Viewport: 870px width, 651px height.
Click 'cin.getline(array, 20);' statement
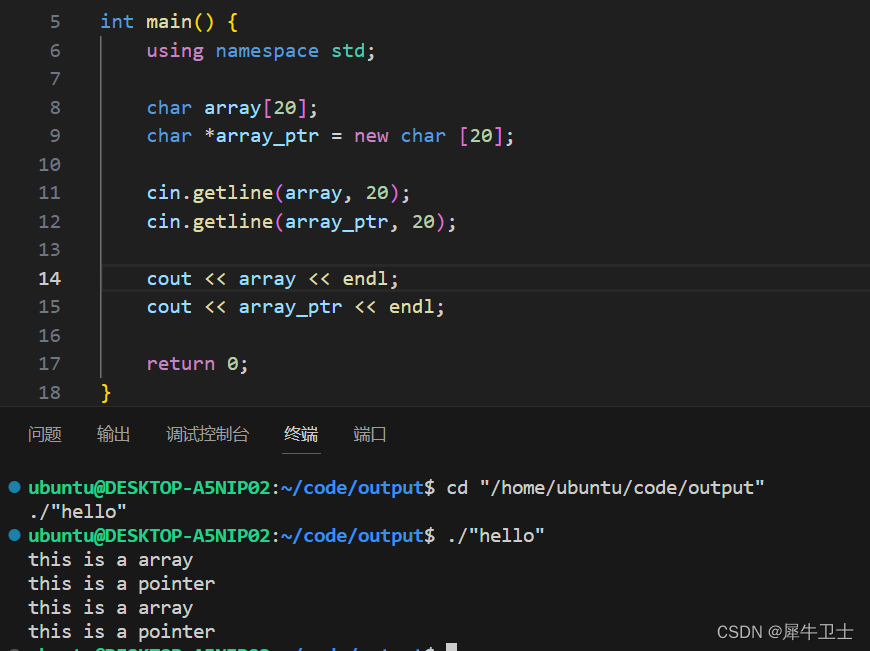pyautogui.click(x=278, y=193)
